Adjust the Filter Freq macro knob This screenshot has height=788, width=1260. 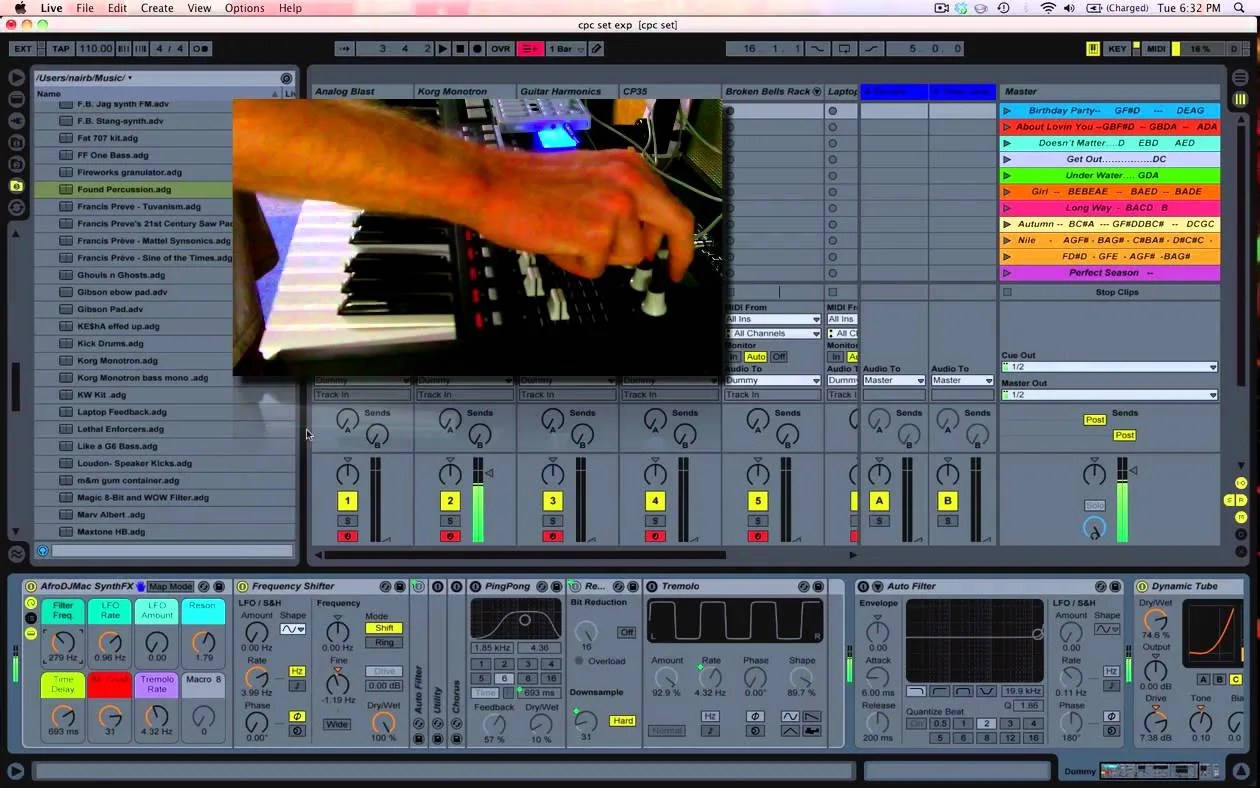point(63,642)
